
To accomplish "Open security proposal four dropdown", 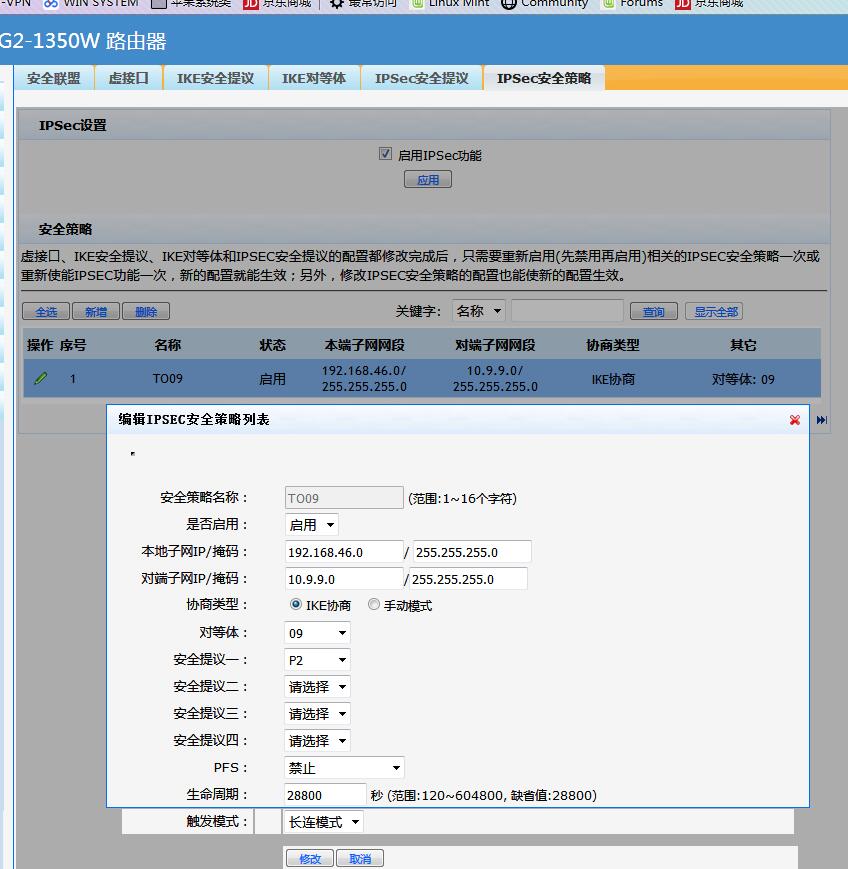I will (317, 740).
